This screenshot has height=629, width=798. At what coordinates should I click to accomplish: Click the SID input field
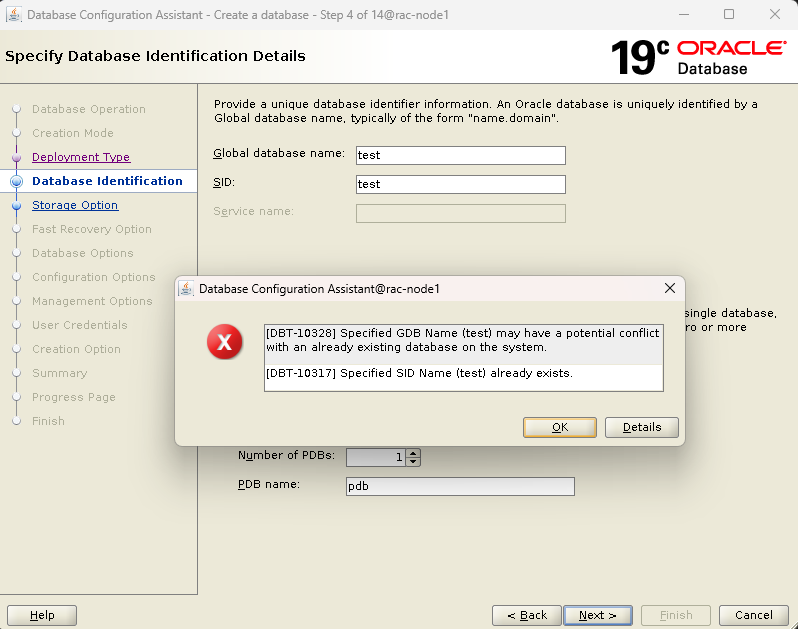click(461, 184)
